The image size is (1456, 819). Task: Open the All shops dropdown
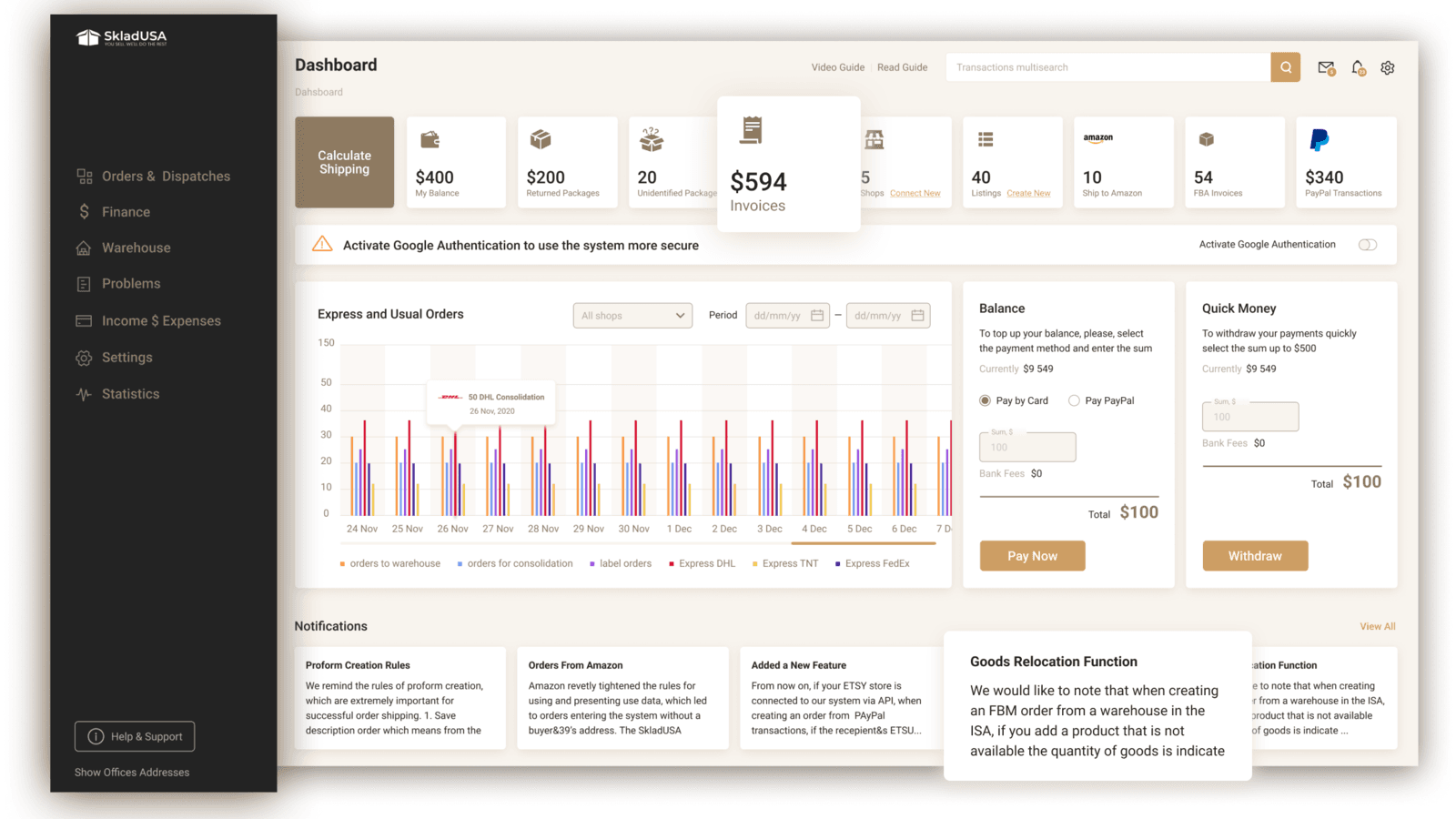(632, 315)
